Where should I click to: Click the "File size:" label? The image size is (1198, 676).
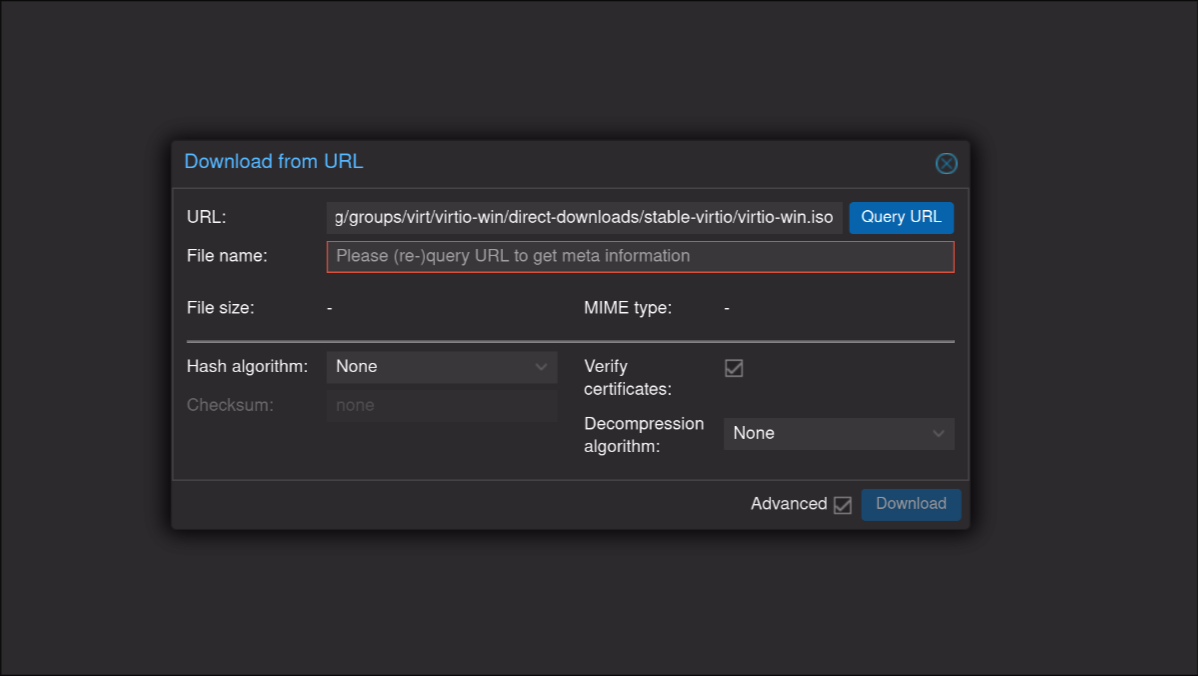(x=220, y=308)
